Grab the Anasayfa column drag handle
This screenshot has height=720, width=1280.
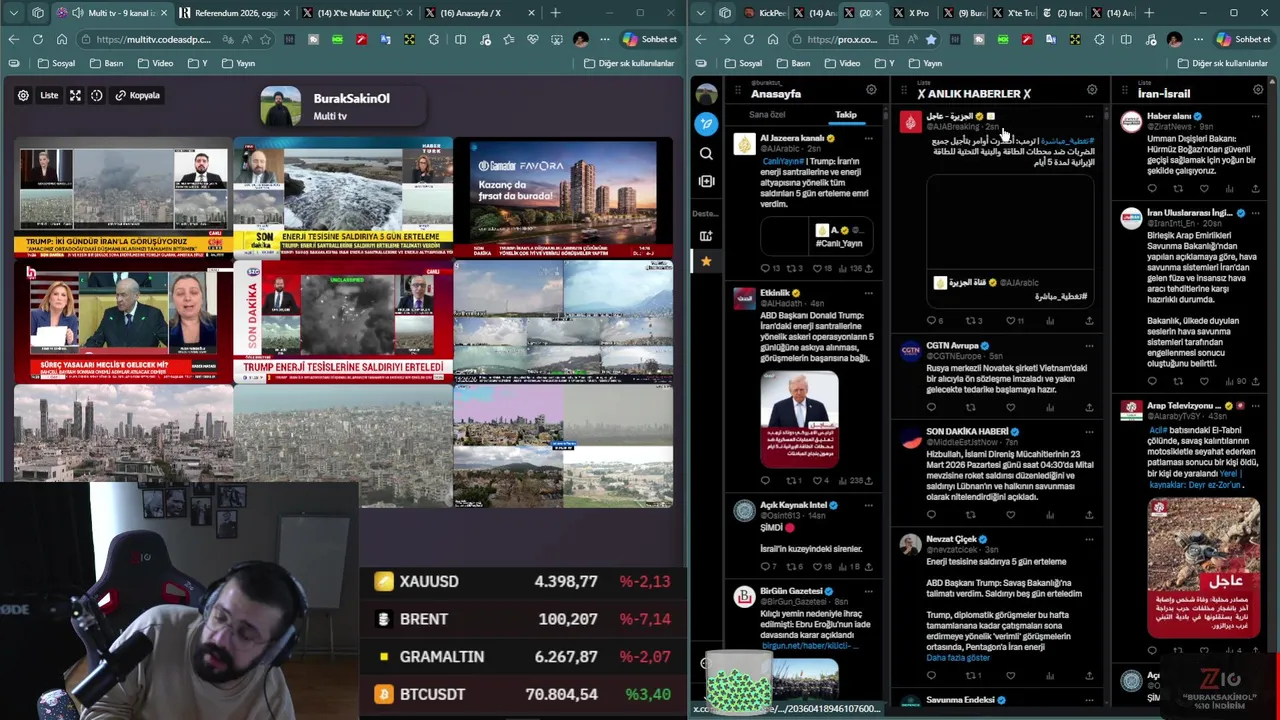coord(739,91)
